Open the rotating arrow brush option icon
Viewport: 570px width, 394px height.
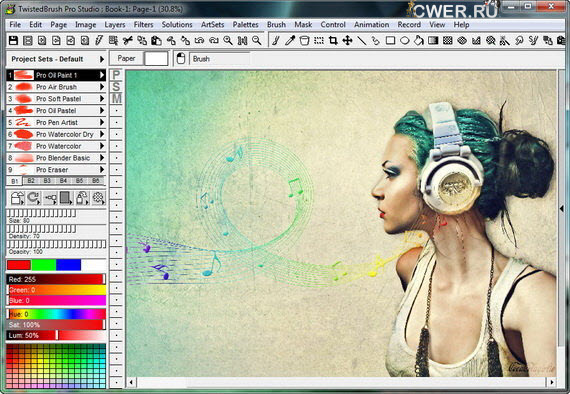point(33,198)
